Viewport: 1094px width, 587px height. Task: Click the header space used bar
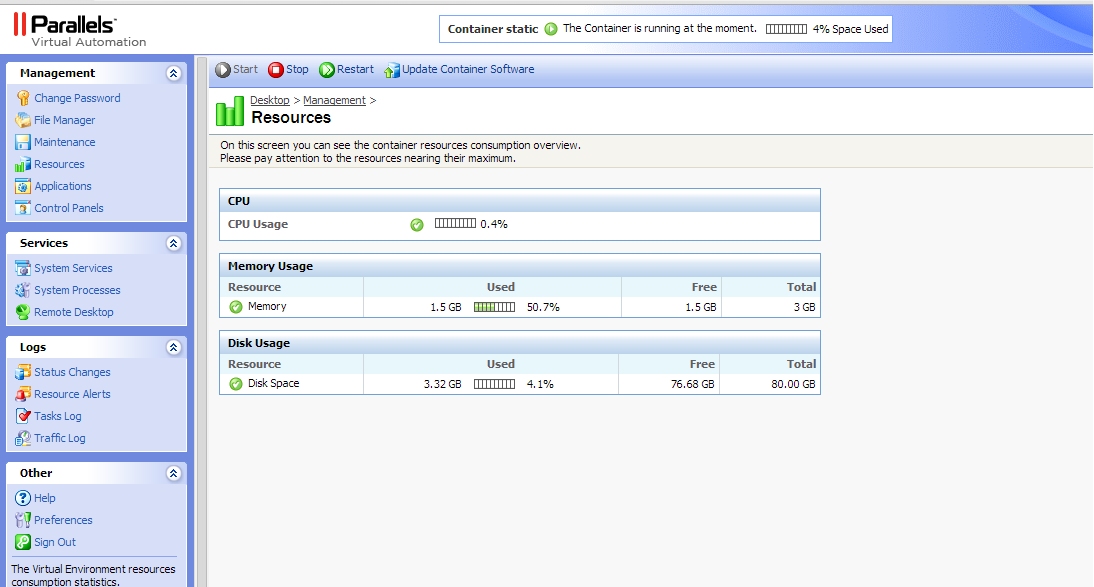[x=786, y=29]
